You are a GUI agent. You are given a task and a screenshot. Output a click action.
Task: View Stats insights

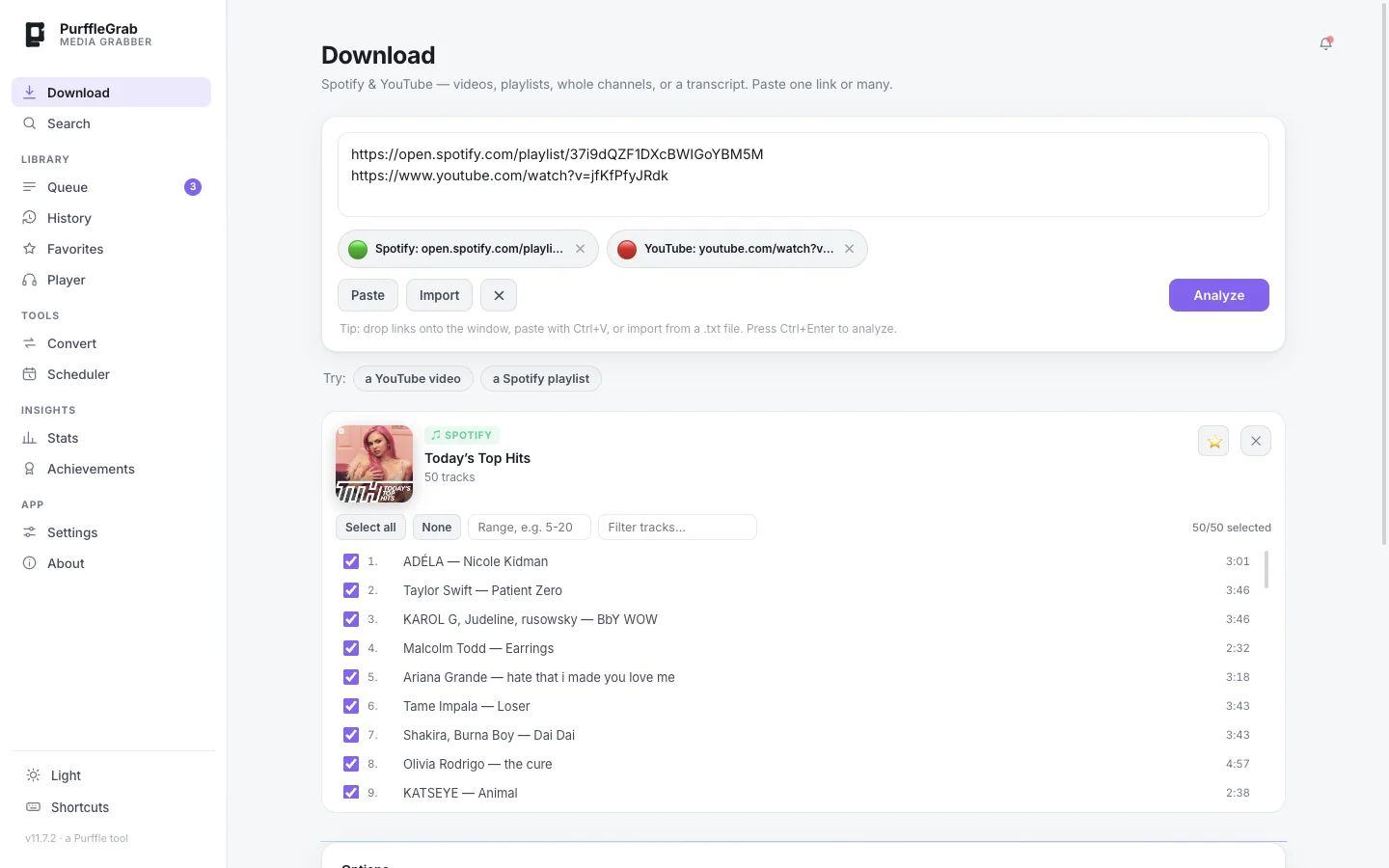[x=111, y=438]
